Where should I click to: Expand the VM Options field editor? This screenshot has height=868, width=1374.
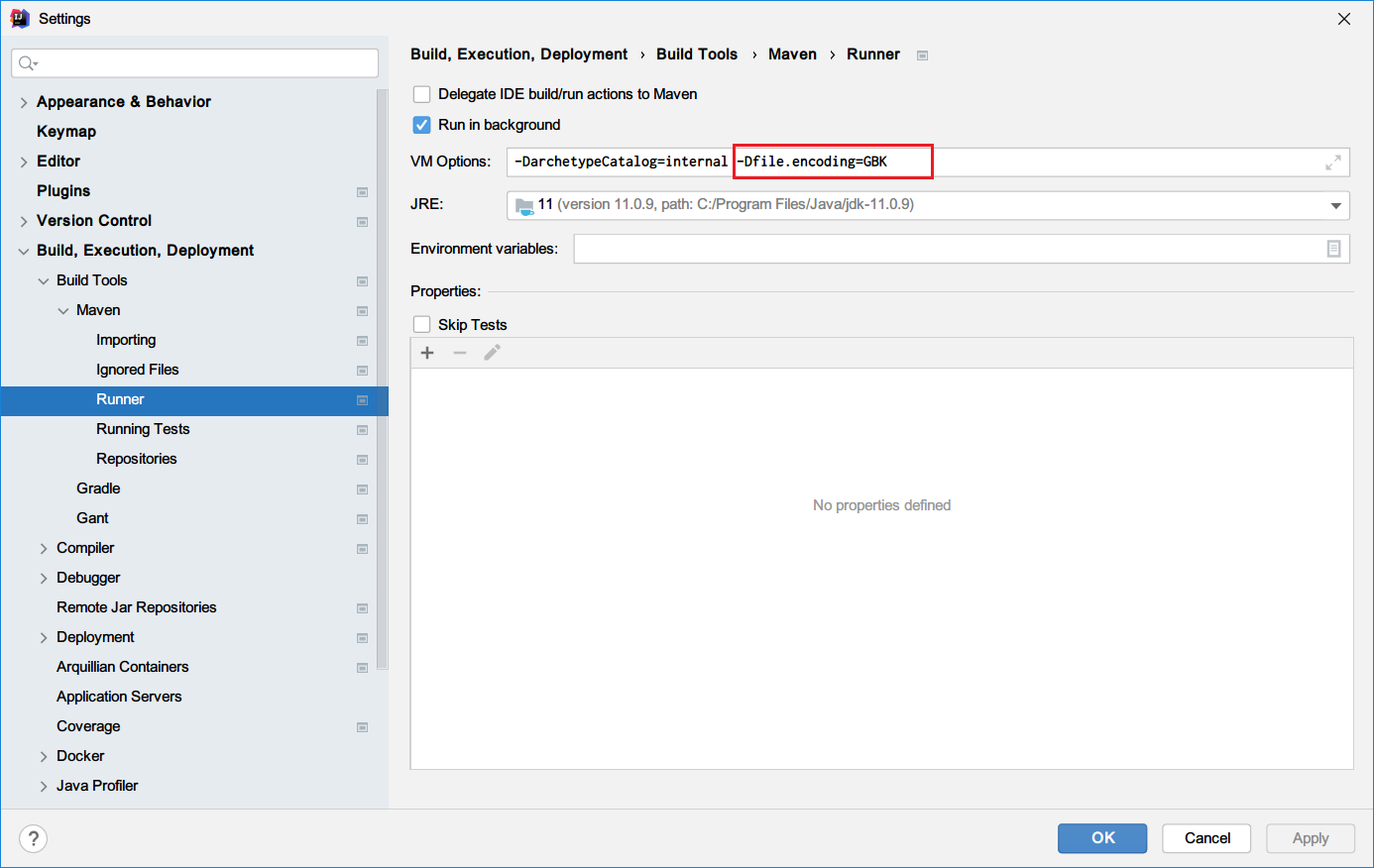coord(1333,162)
